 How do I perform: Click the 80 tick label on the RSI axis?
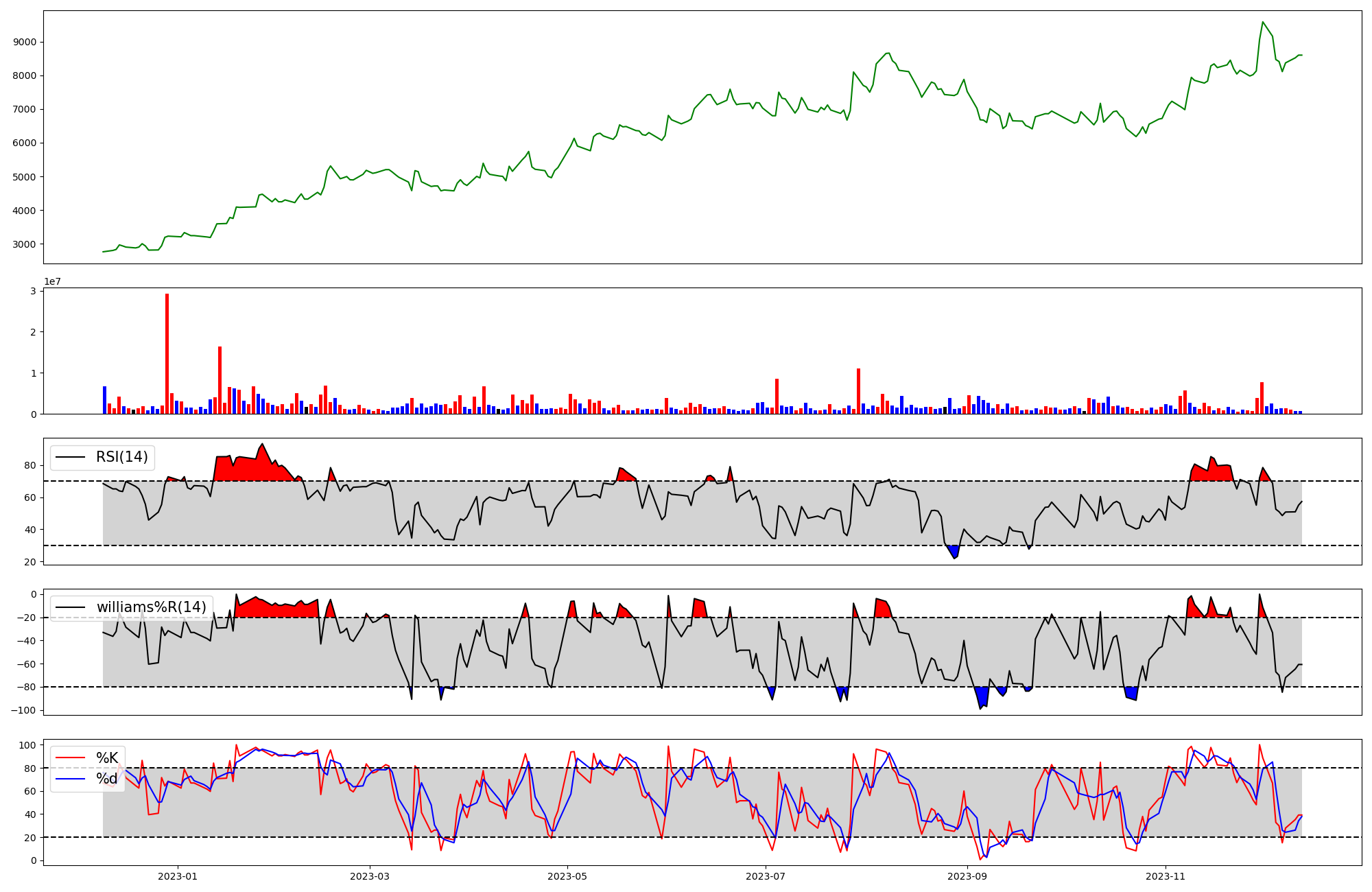click(x=29, y=465)
